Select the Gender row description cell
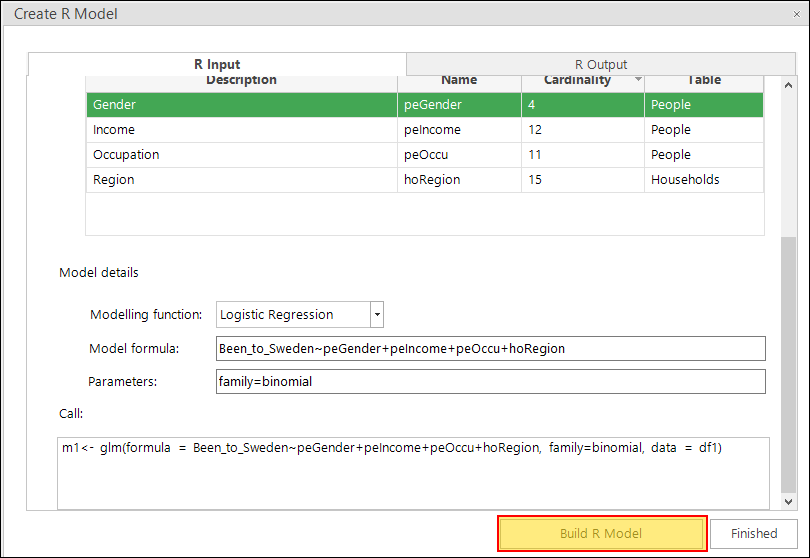Image resolution: width=810 pixels, height=558 pixels. point(241,105)
